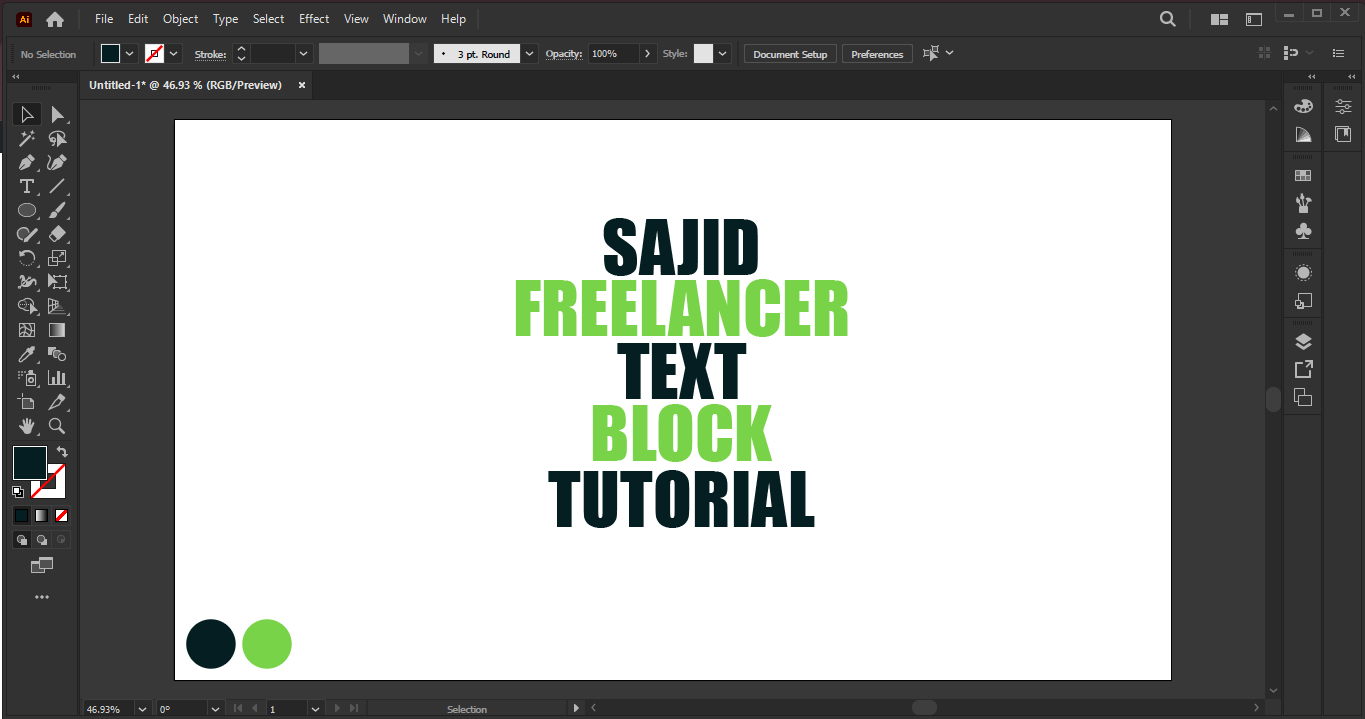Image resolution: width=1365 pixels, height=719 pixels.
Task: Reset to default fill and stroke
Action: pos(18,492)
